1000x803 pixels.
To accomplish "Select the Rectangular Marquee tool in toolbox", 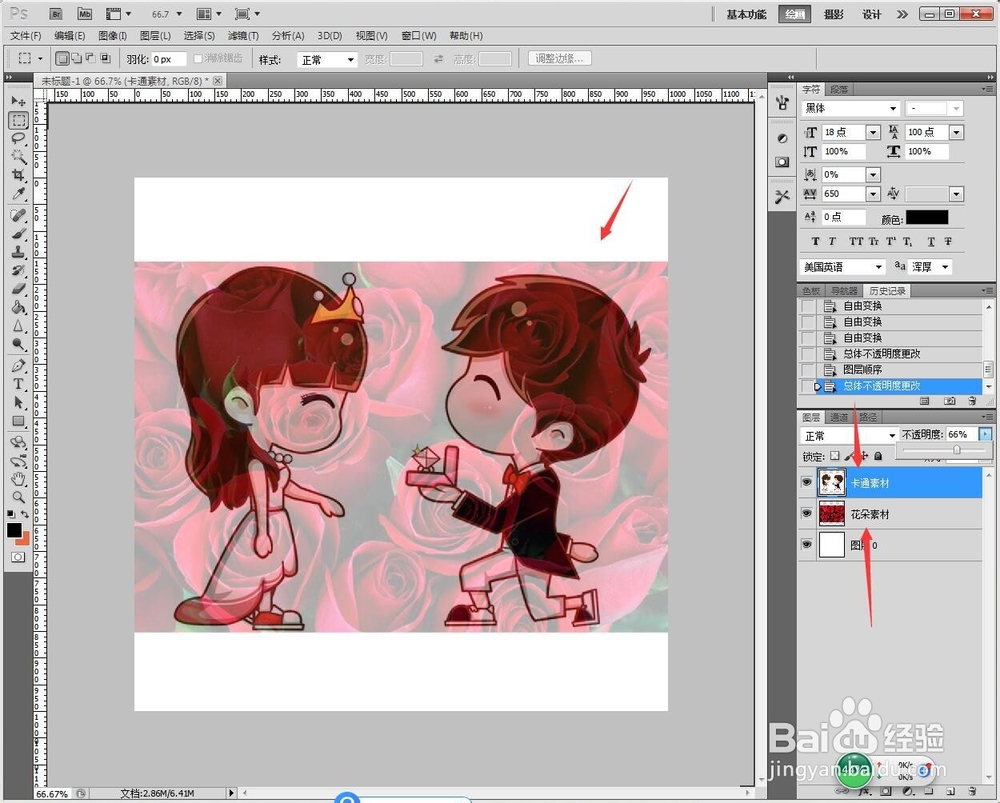I will pyautogui.click(x=18, y=120).
